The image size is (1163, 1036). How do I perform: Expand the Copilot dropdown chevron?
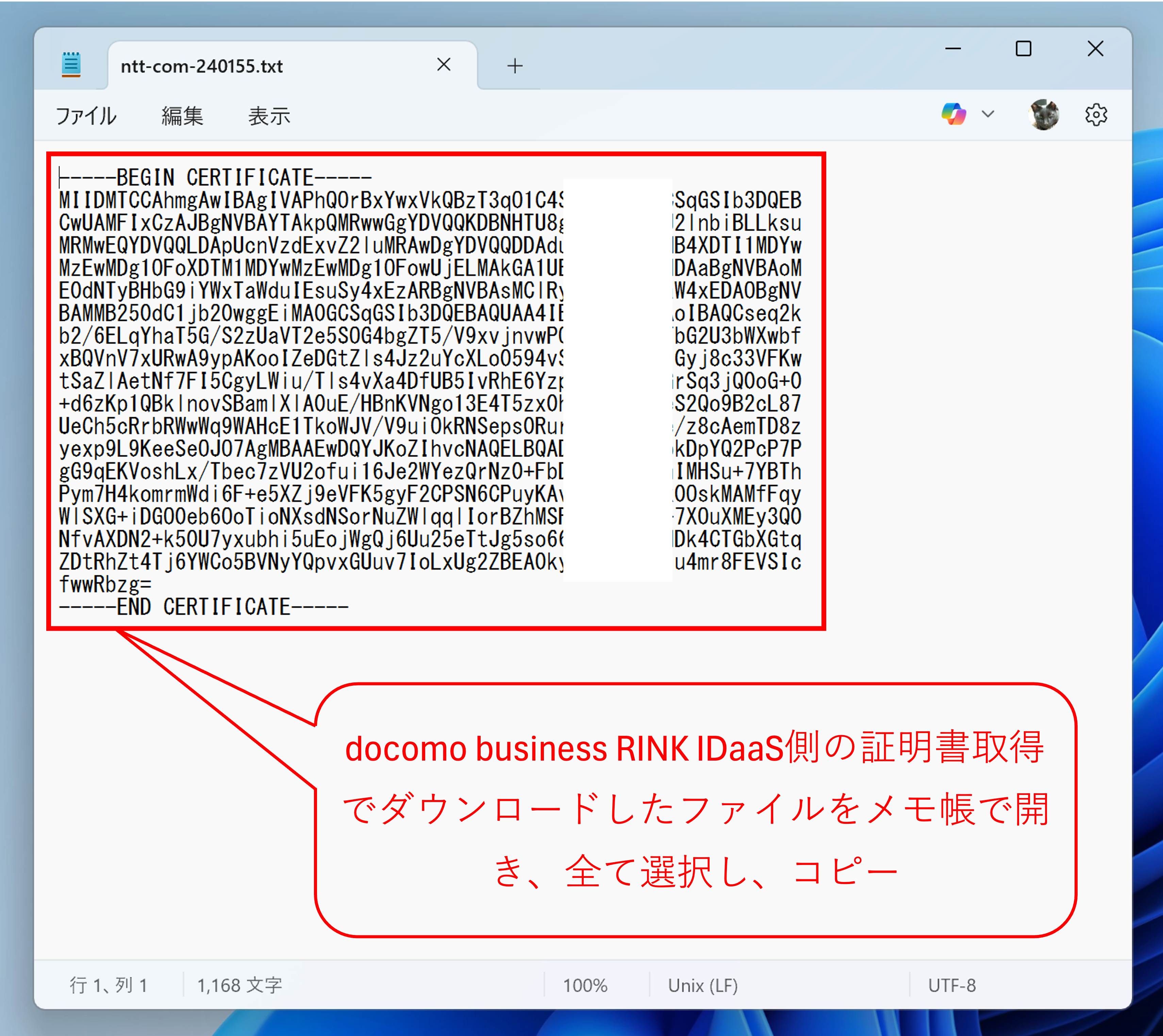[x=988, y=114]
